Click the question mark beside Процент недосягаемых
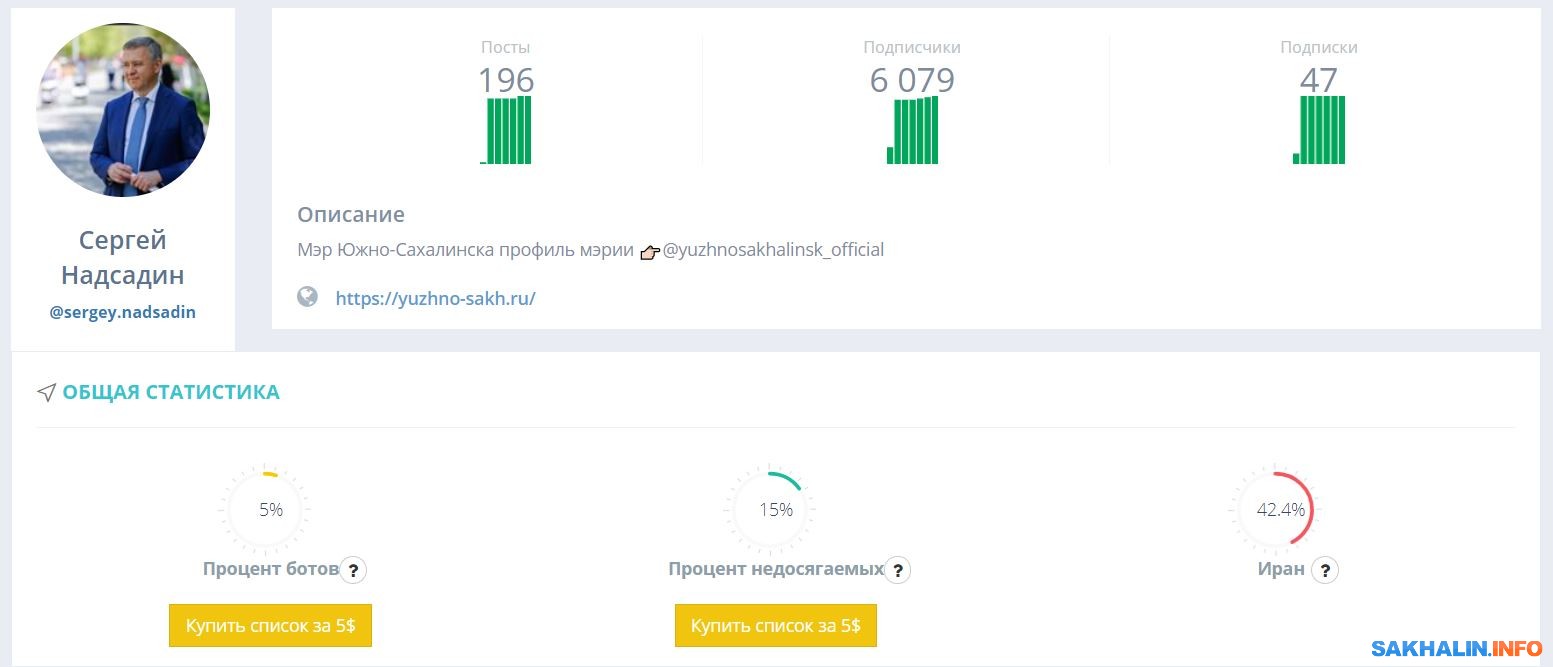1553x667 pixels. coord(898,570)
